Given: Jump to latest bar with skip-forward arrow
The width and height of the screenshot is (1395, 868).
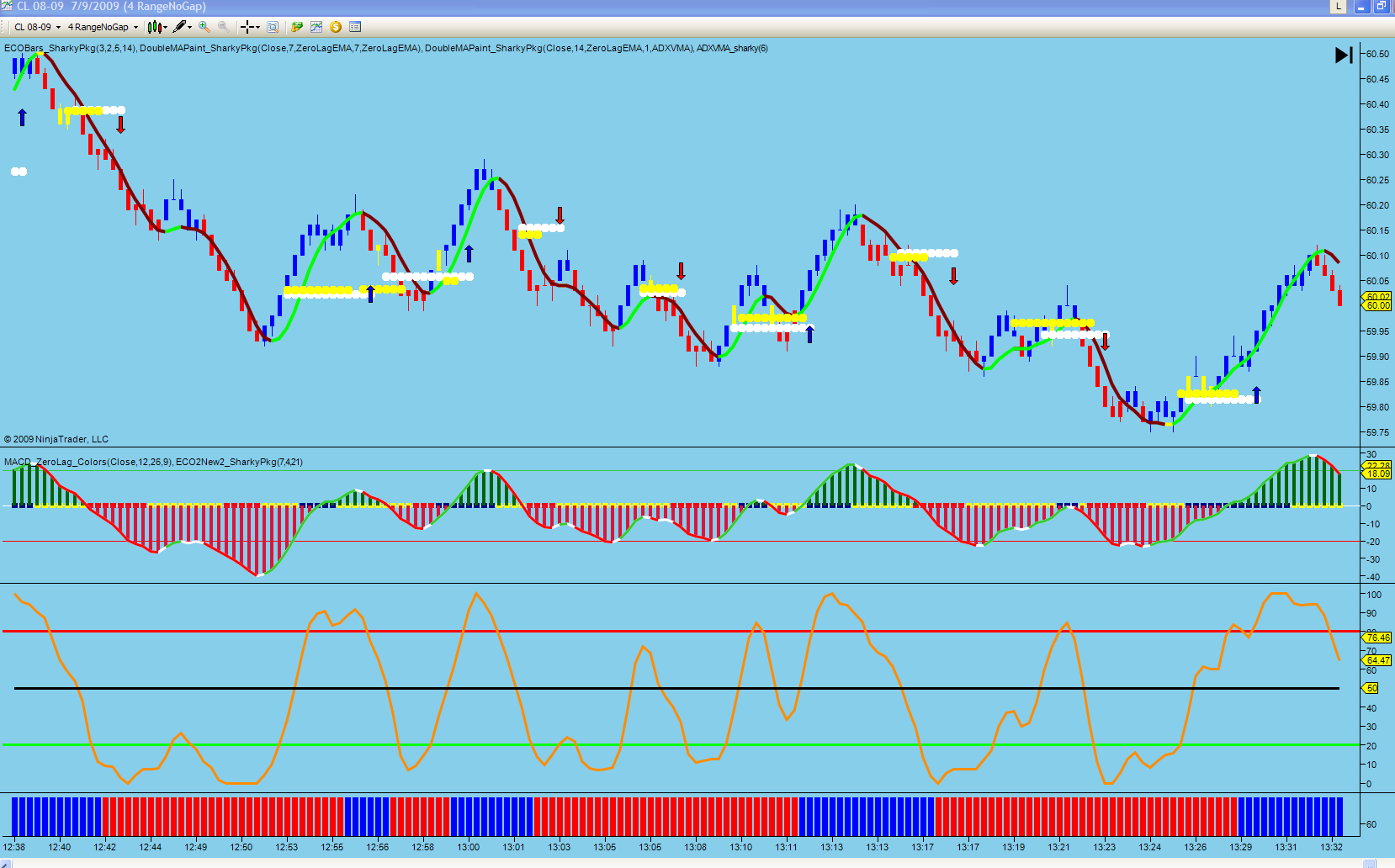Looking at the screenshot, I should click(1344, 55).
